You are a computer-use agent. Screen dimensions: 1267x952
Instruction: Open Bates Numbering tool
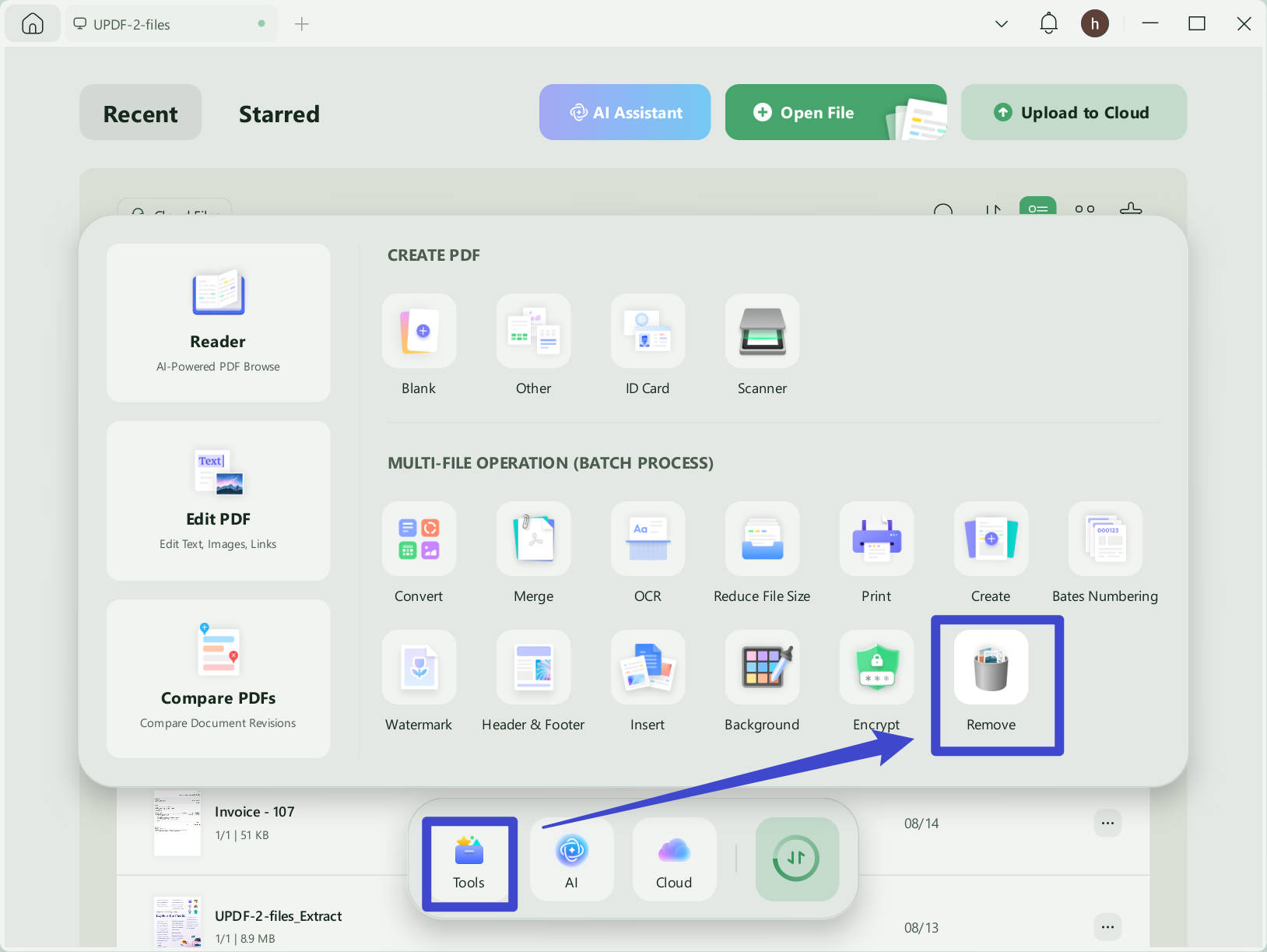point(1105,539)
